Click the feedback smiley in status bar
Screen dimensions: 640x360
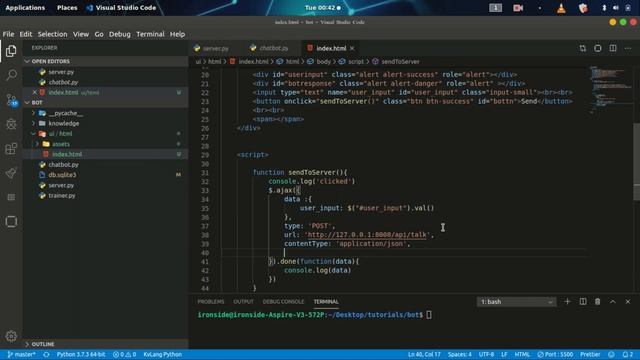[x=611, y=354]
